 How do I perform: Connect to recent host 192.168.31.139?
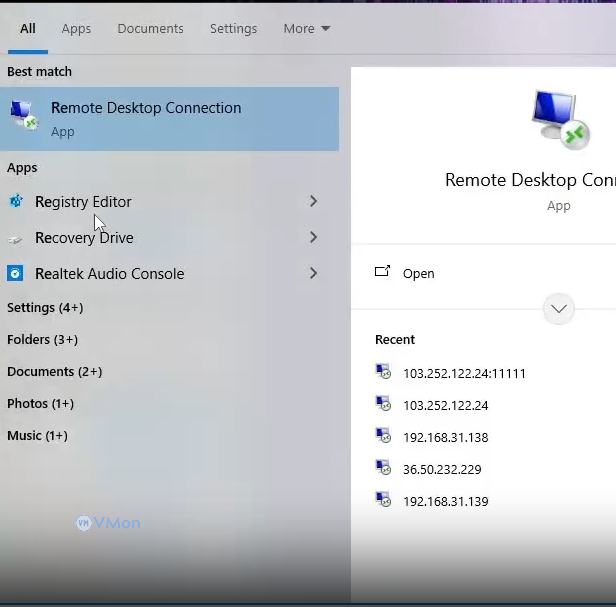445,501
